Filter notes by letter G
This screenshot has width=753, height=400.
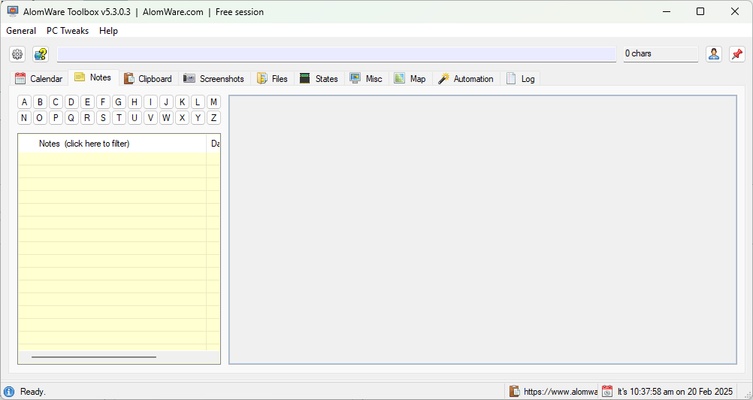pyautogui.click(x=119, y=102)
